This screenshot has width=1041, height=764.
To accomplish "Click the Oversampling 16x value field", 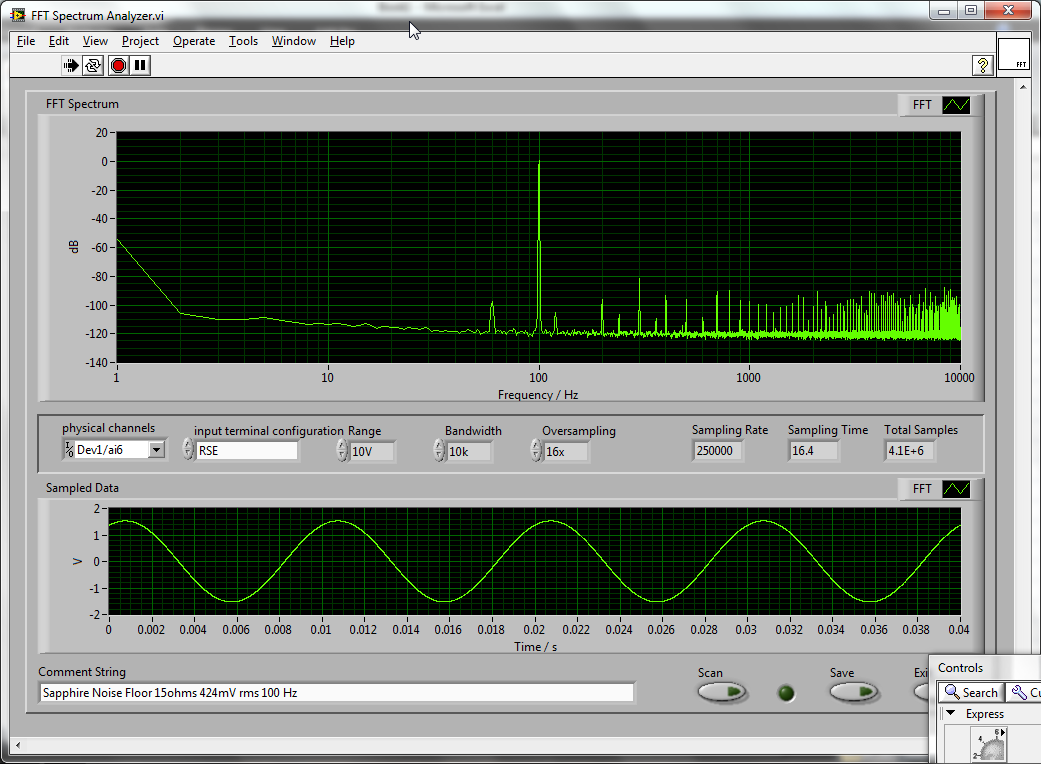I will point(566,451).
